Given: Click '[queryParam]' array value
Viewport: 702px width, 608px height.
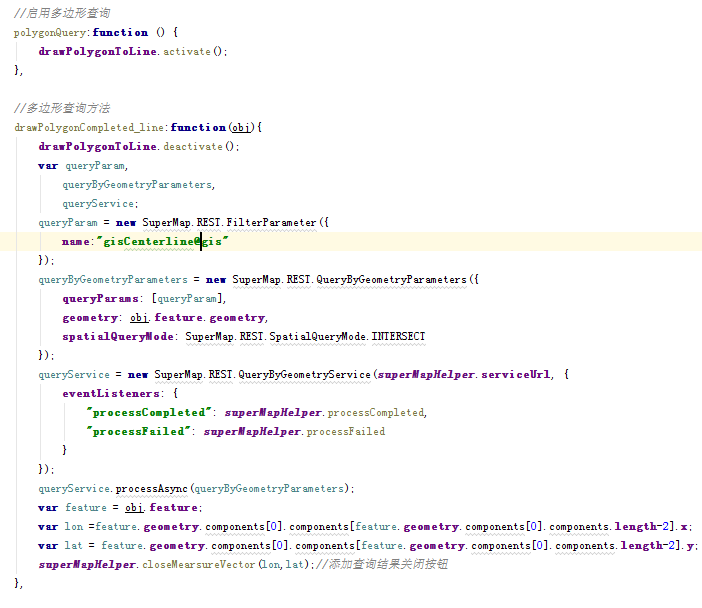Looking at the screenshot, I should (x=187, y=299).
